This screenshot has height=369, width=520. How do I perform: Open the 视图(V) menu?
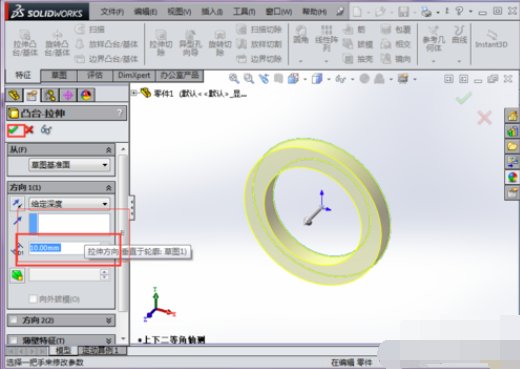point(179,12)
